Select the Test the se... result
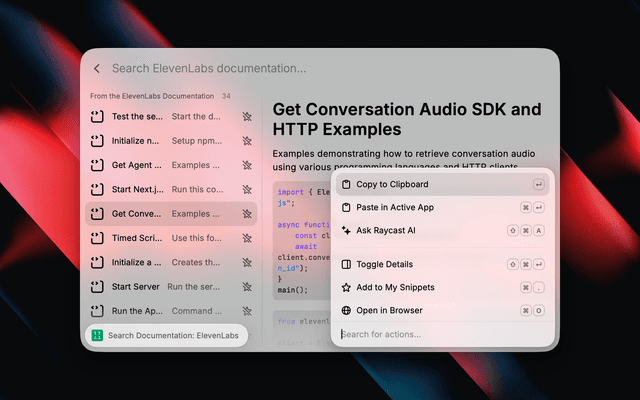Screen dimensions: 640x400 (171, 117)
